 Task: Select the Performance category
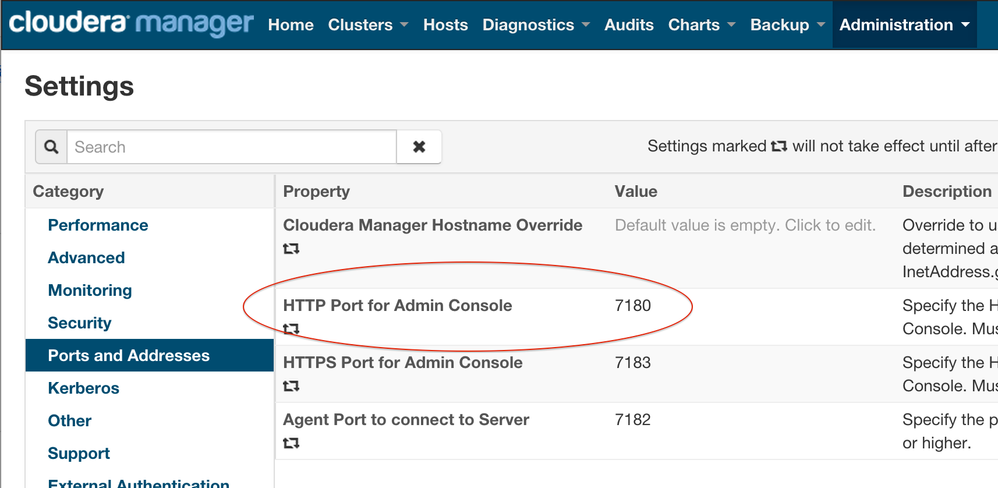pyautogui.click(x=98, y=225)
